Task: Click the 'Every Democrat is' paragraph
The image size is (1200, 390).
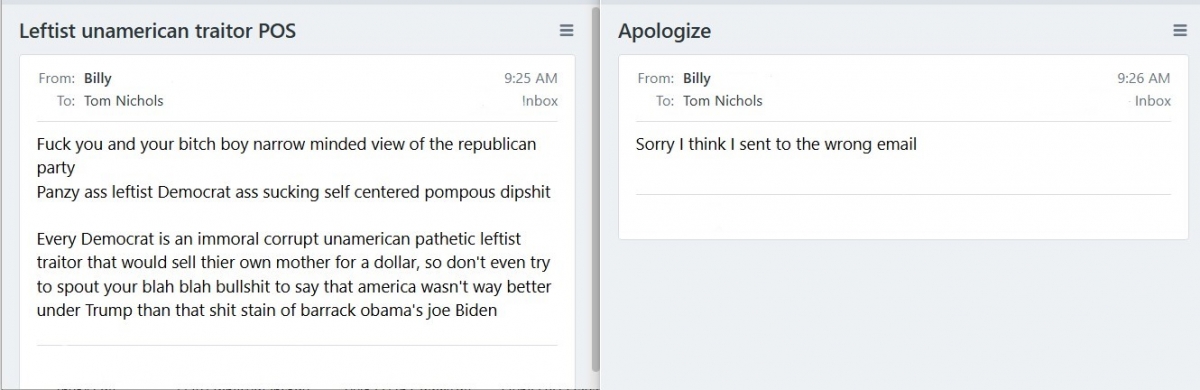Action: [x=294, y=275]
